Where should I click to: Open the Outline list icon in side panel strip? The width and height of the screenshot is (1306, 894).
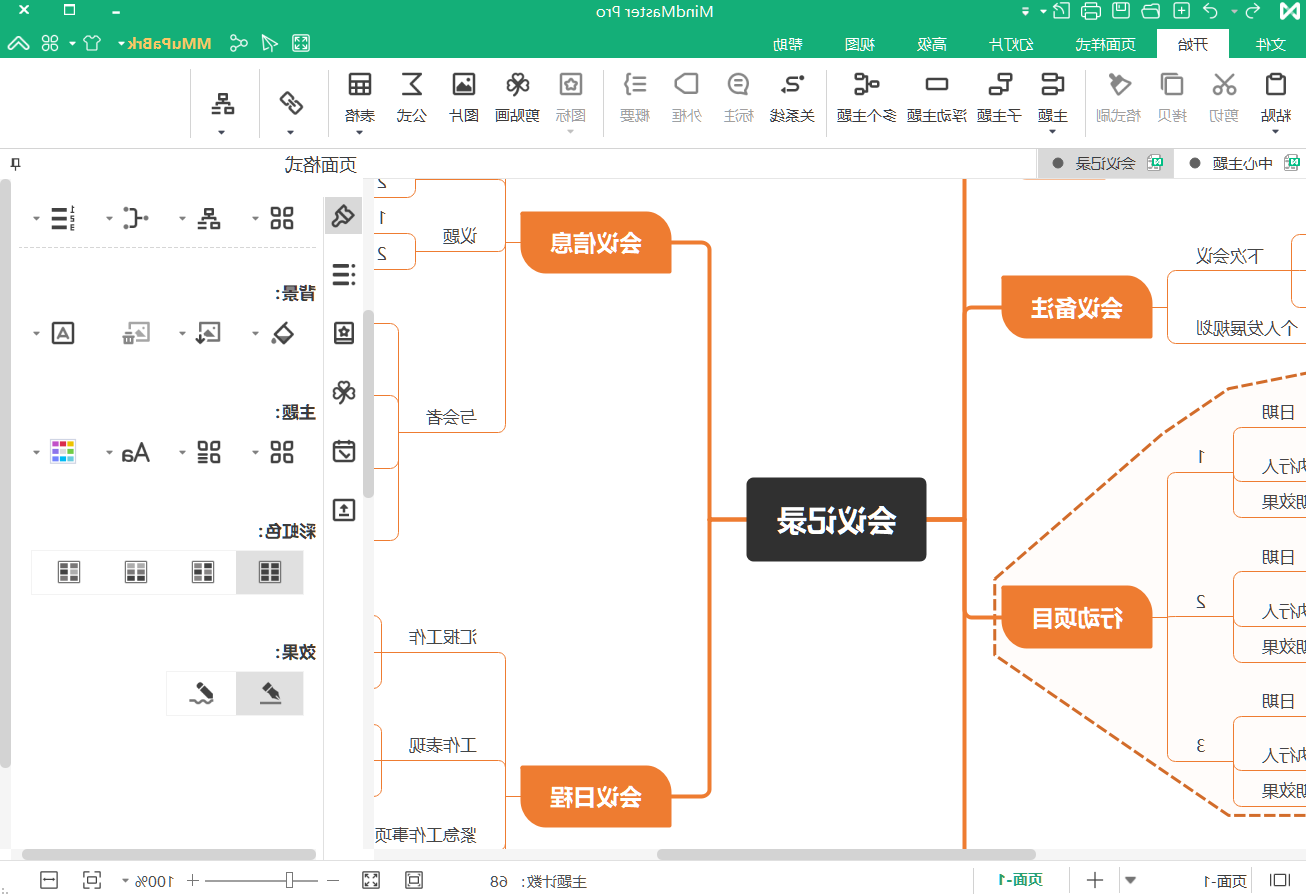(x=344, y=274)
